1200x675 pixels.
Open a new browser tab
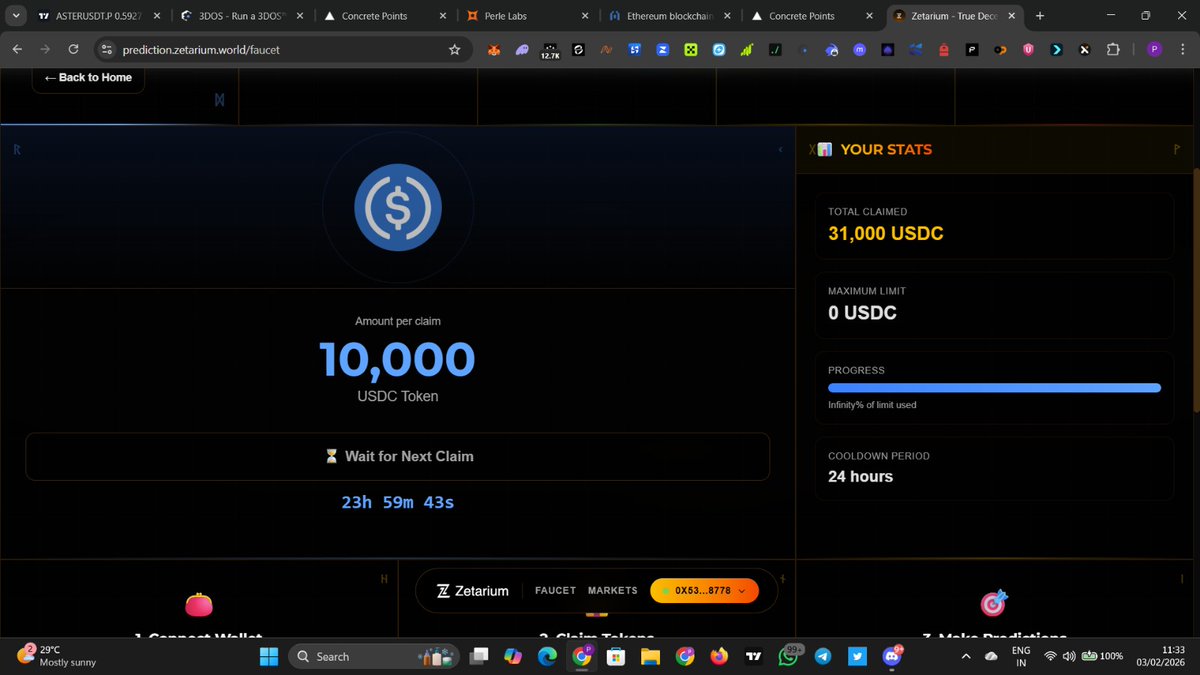point(1040,16)
